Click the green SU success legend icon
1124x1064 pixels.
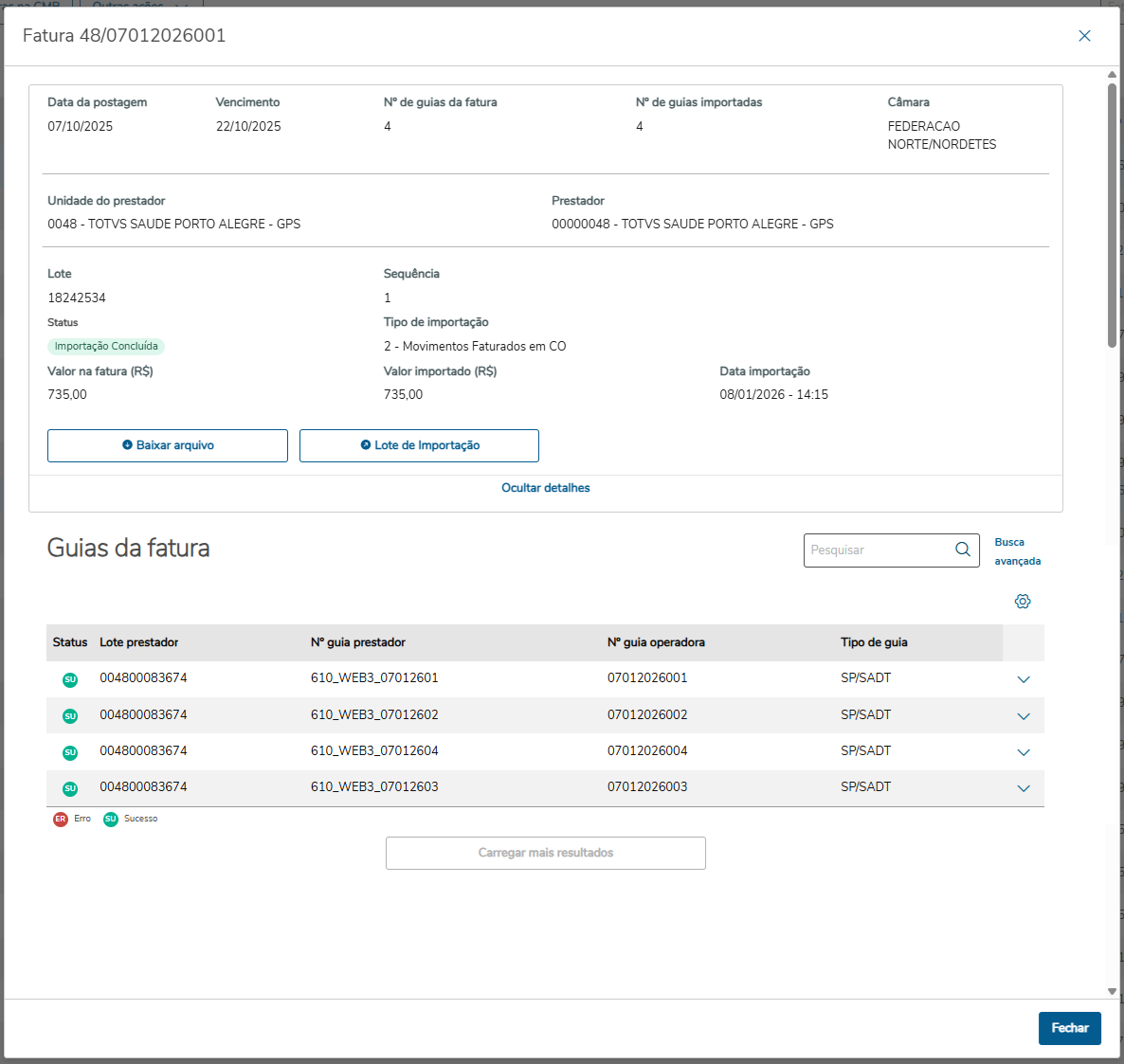(111, 820)
